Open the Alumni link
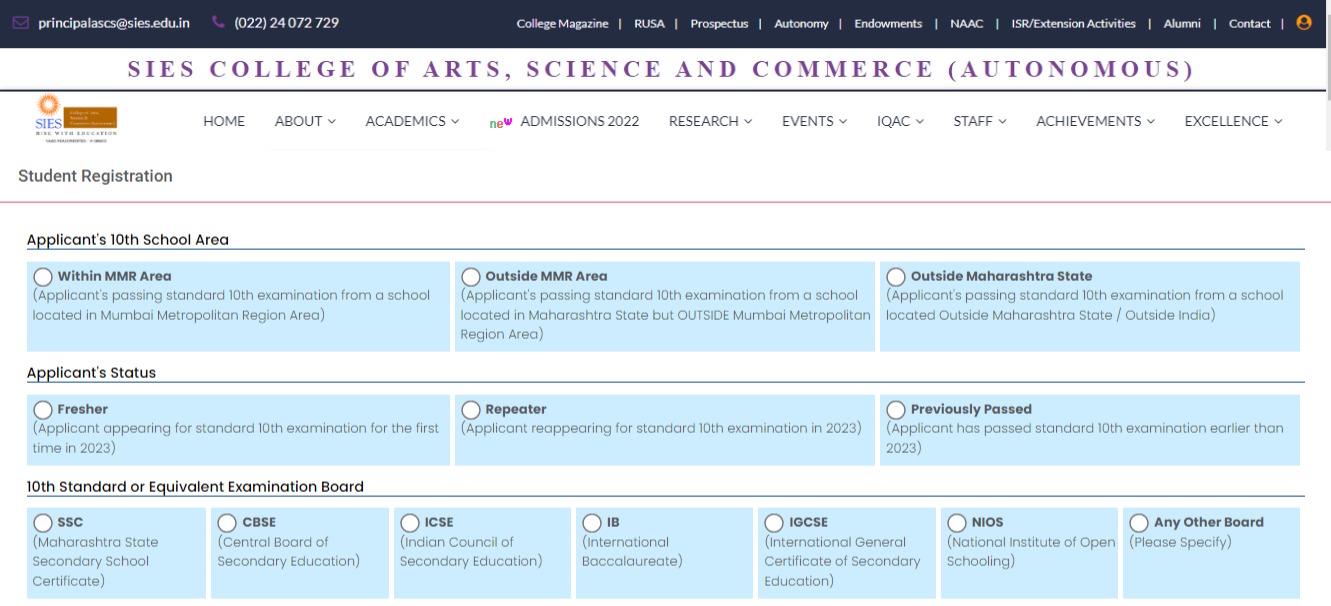Screen dimensions: 1331x606 pos(1181,24)
